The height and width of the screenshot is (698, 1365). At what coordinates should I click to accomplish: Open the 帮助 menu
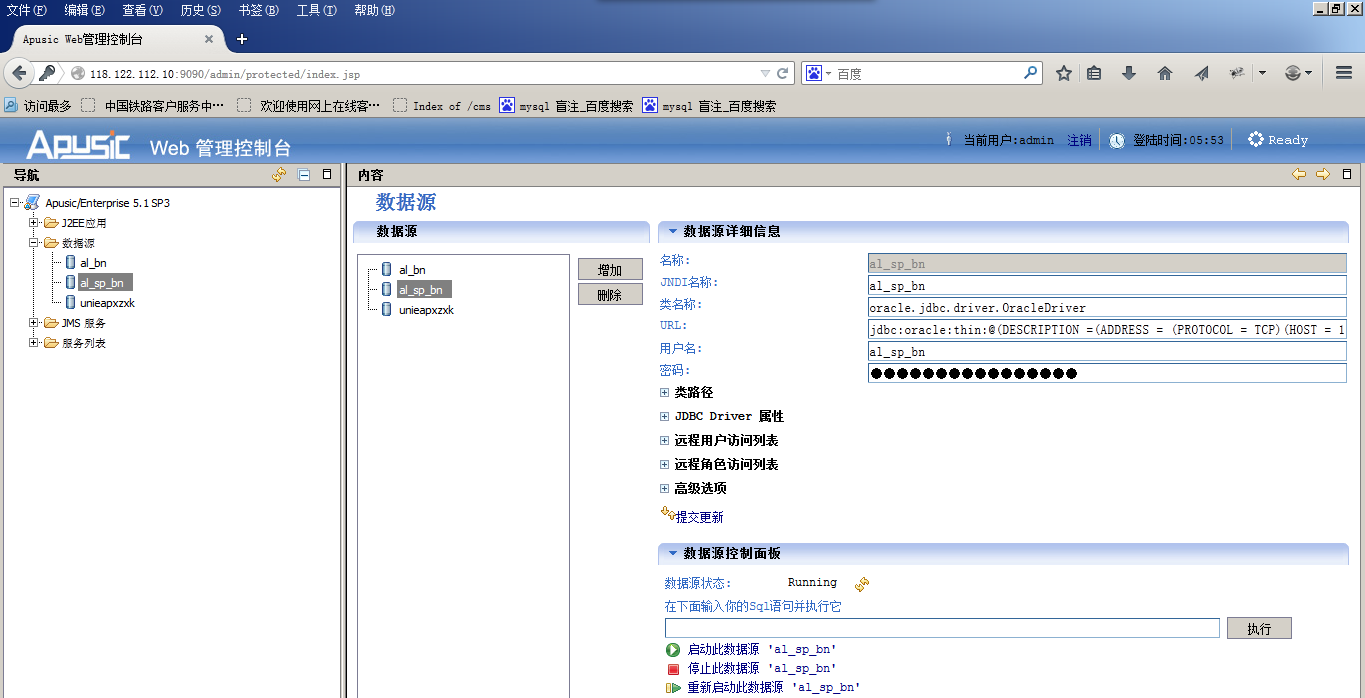[x=374, y=10]
